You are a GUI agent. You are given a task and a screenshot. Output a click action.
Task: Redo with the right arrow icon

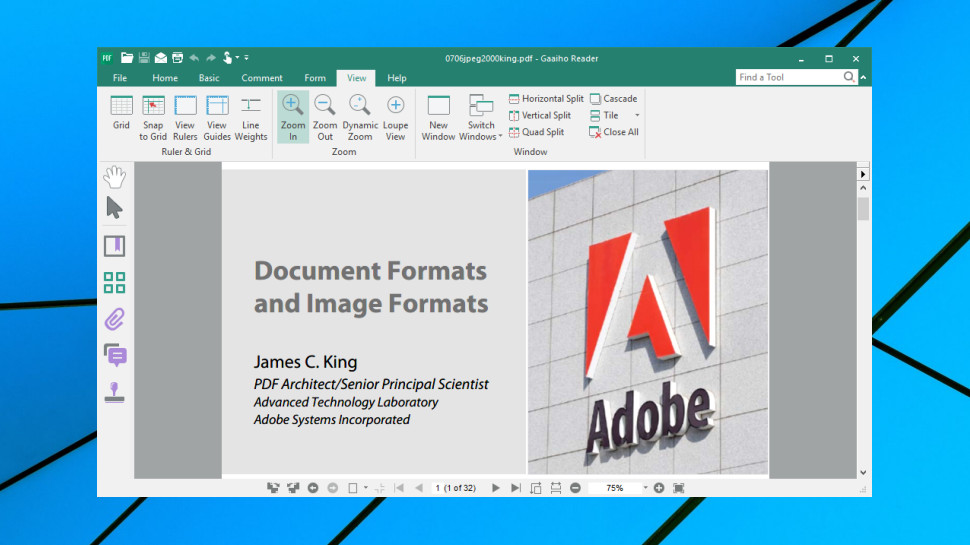(211, 58)
